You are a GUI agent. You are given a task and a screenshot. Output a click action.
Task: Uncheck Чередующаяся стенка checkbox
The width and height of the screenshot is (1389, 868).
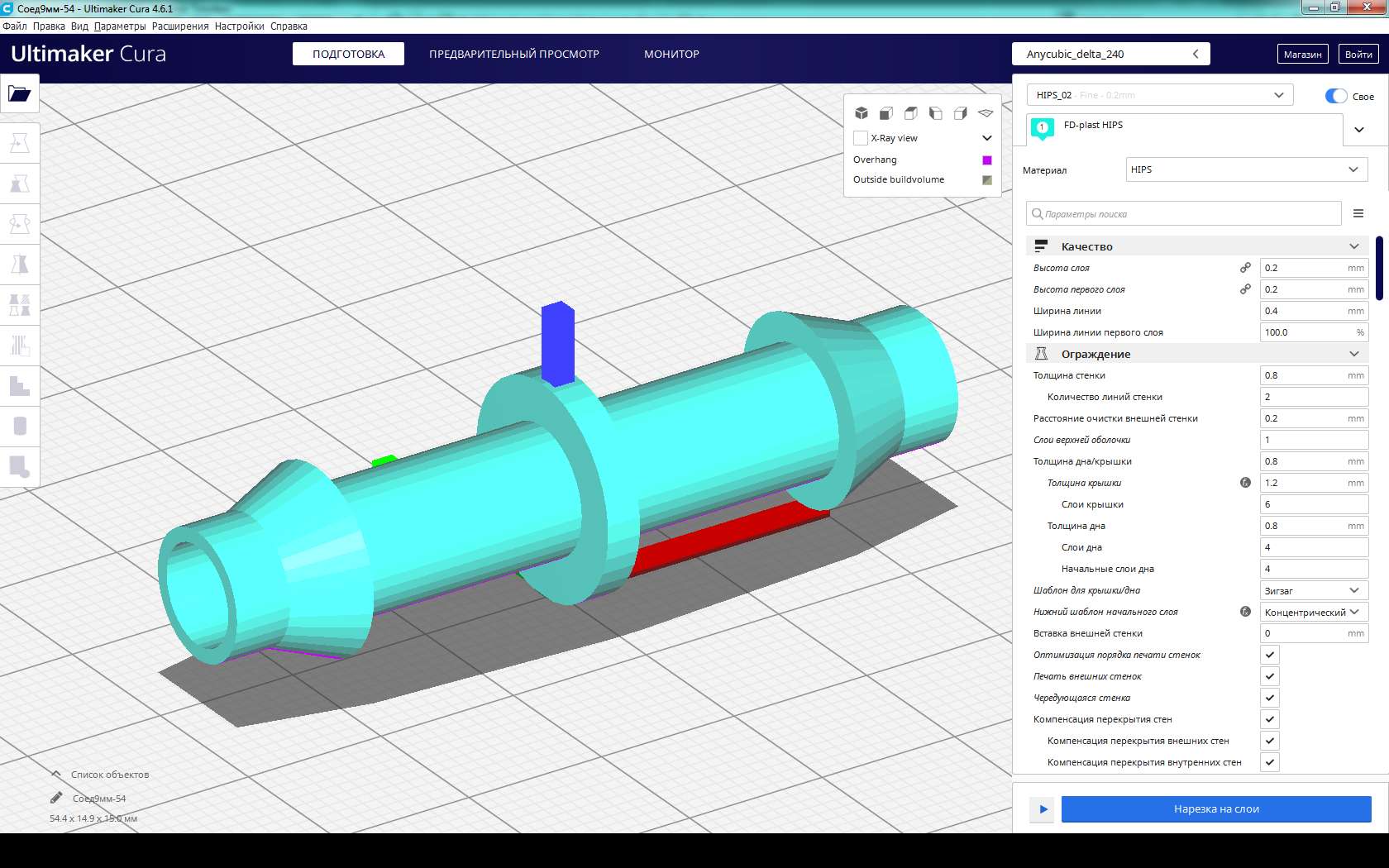pos(1270,698)
